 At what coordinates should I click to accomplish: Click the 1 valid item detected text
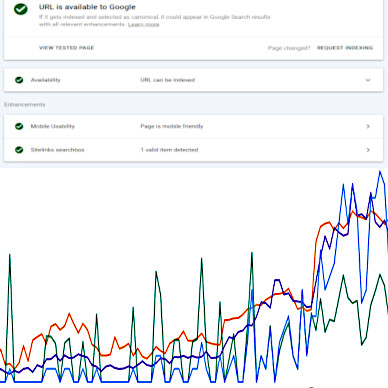(x=169, y=150)
